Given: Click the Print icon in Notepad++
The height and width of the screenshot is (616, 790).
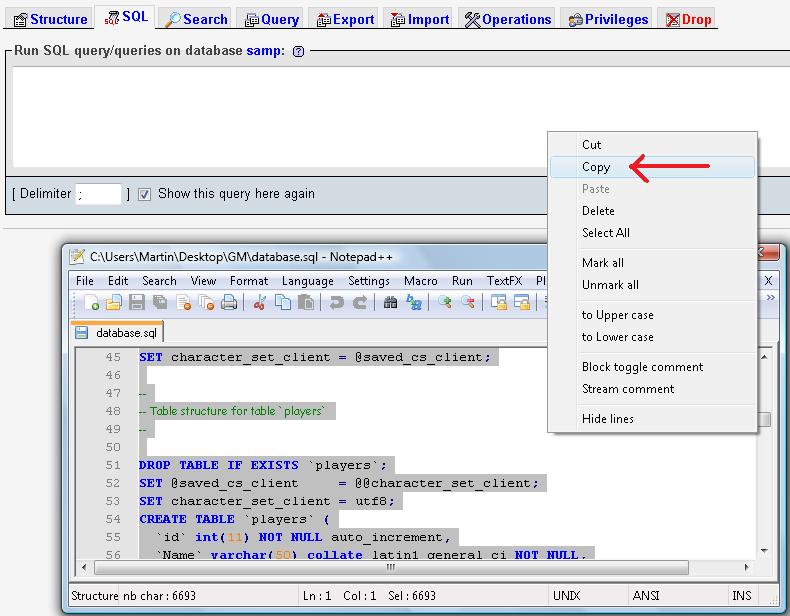Looking at the screenshot, I should [x=229, y=302].
